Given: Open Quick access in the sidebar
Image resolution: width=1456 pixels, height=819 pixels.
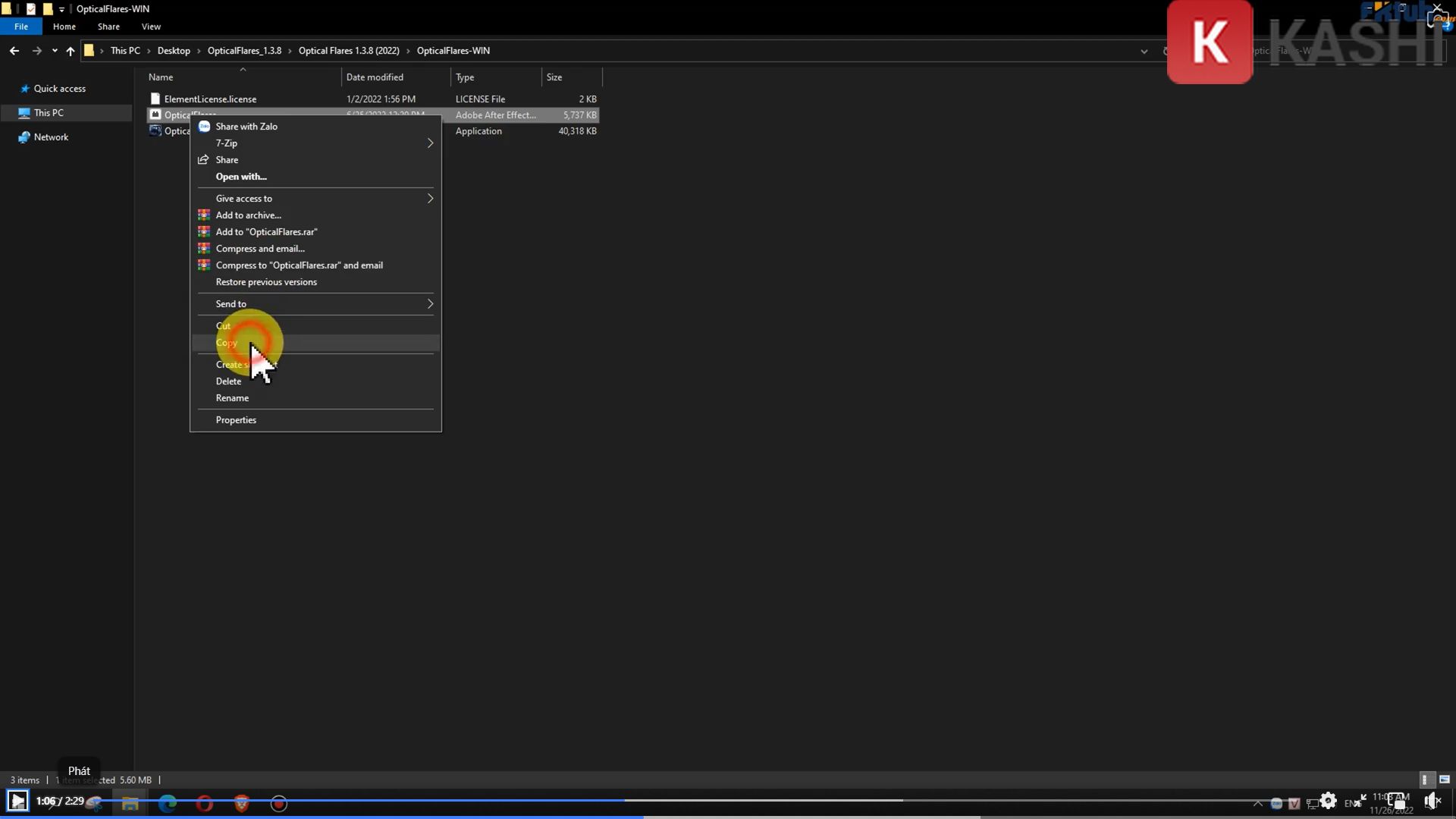Looking at the screenshot, I should 59,89.
